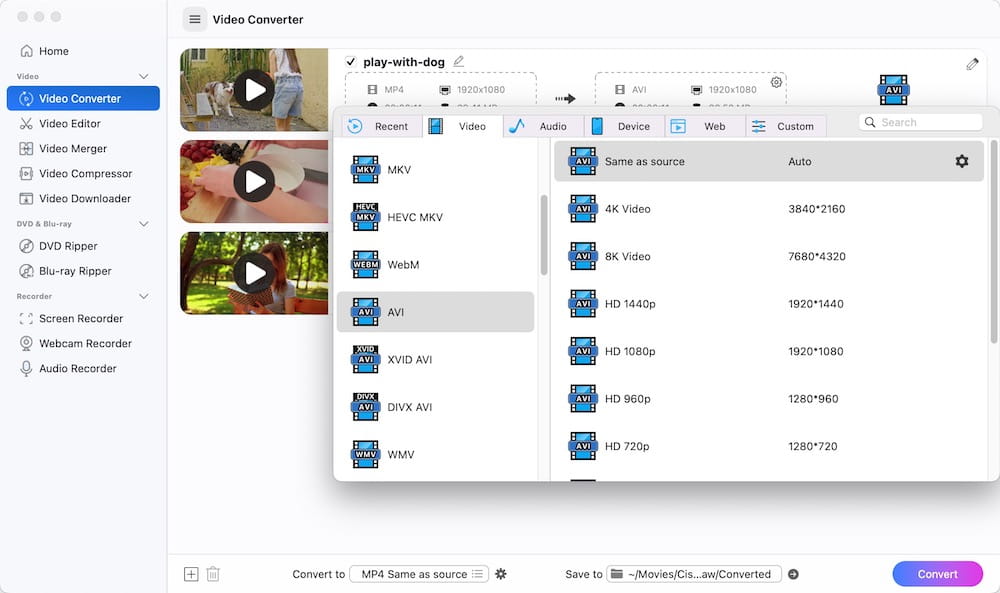Rename play-with-dog using the pencil icon

(x=459, y=61)
